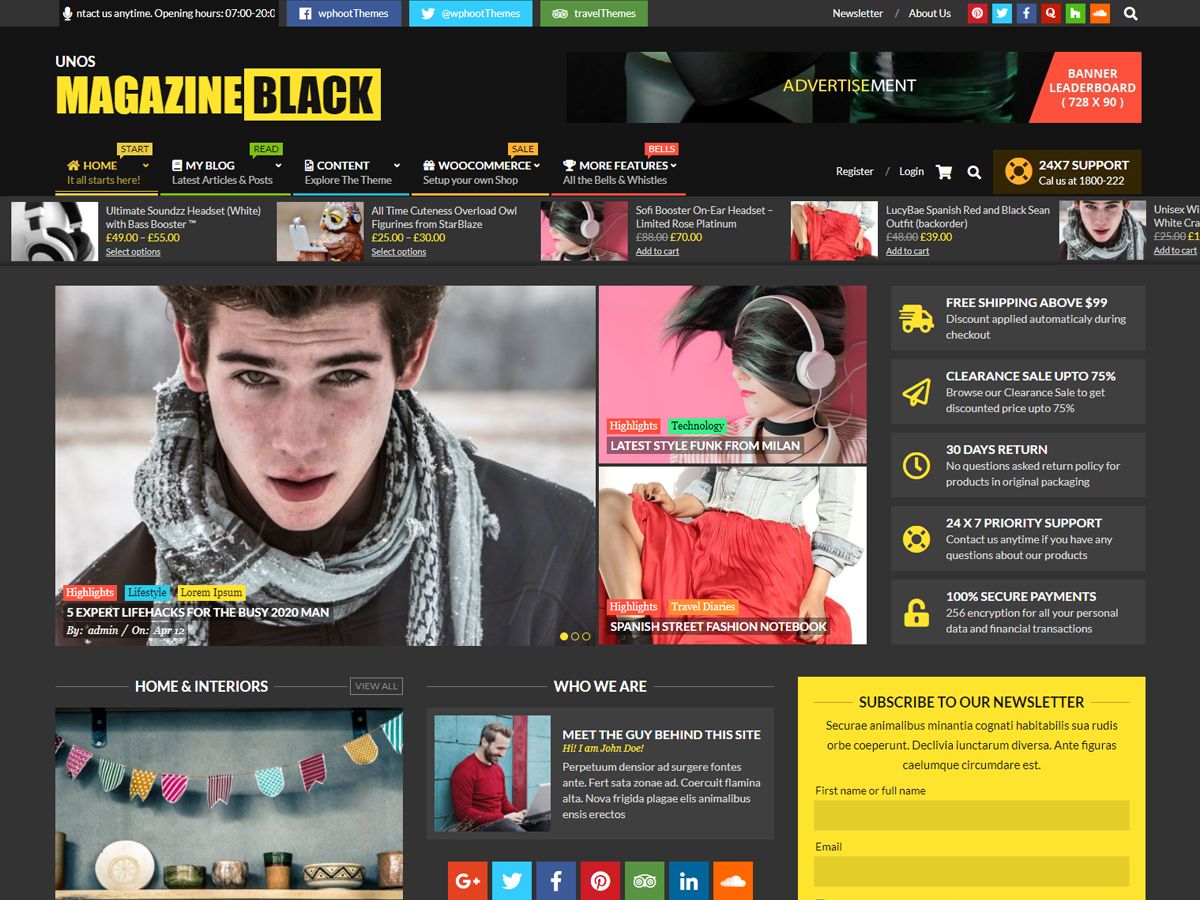Click the microphone icon before opening hours text
Image resolution: width=1200 pixels, height=900 pixels.
click(x=67, y=14)
